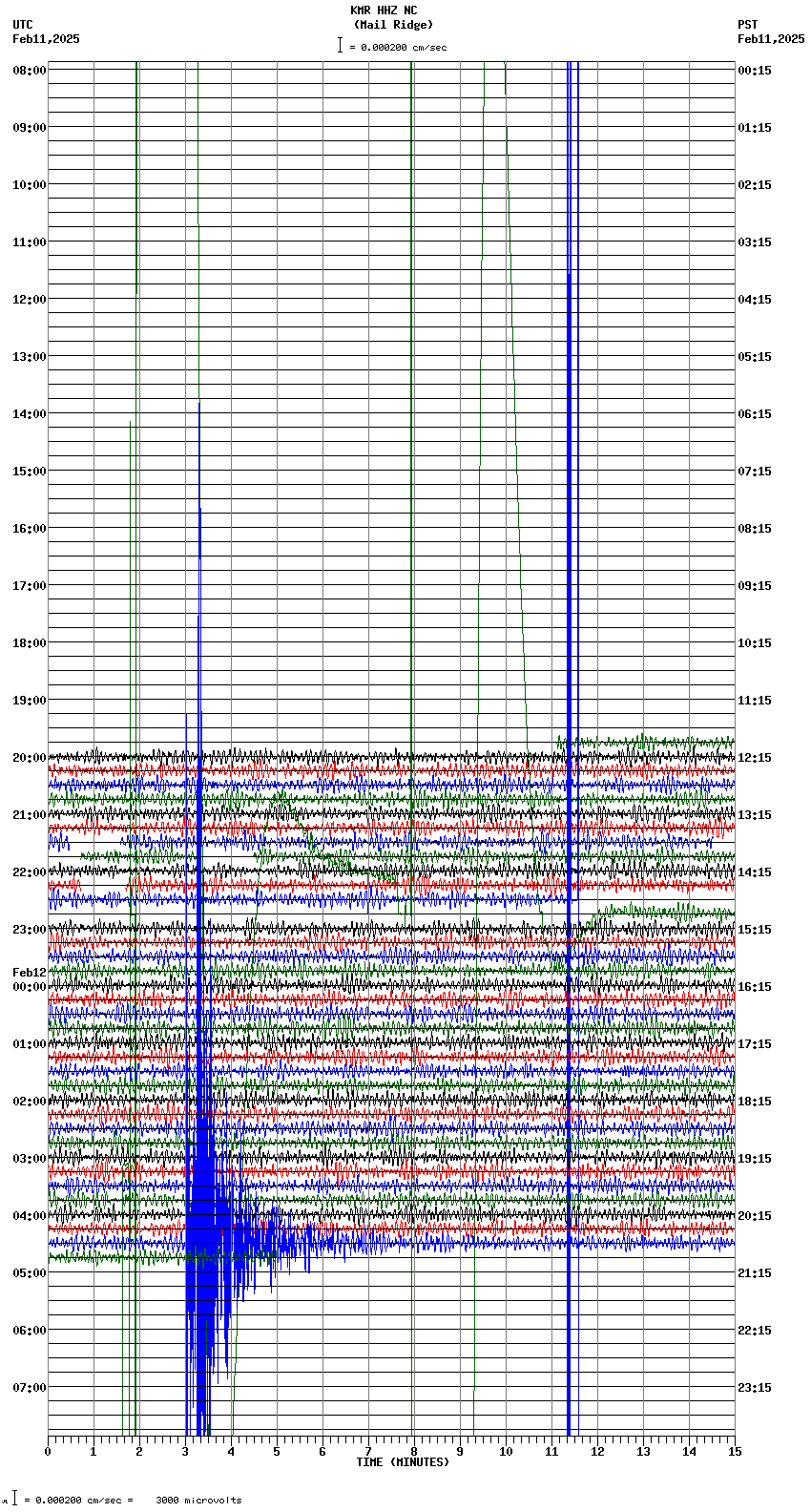Click the '03:00' UTC time label
The height and width of the screenshot is (1512, 811).
30,1159
